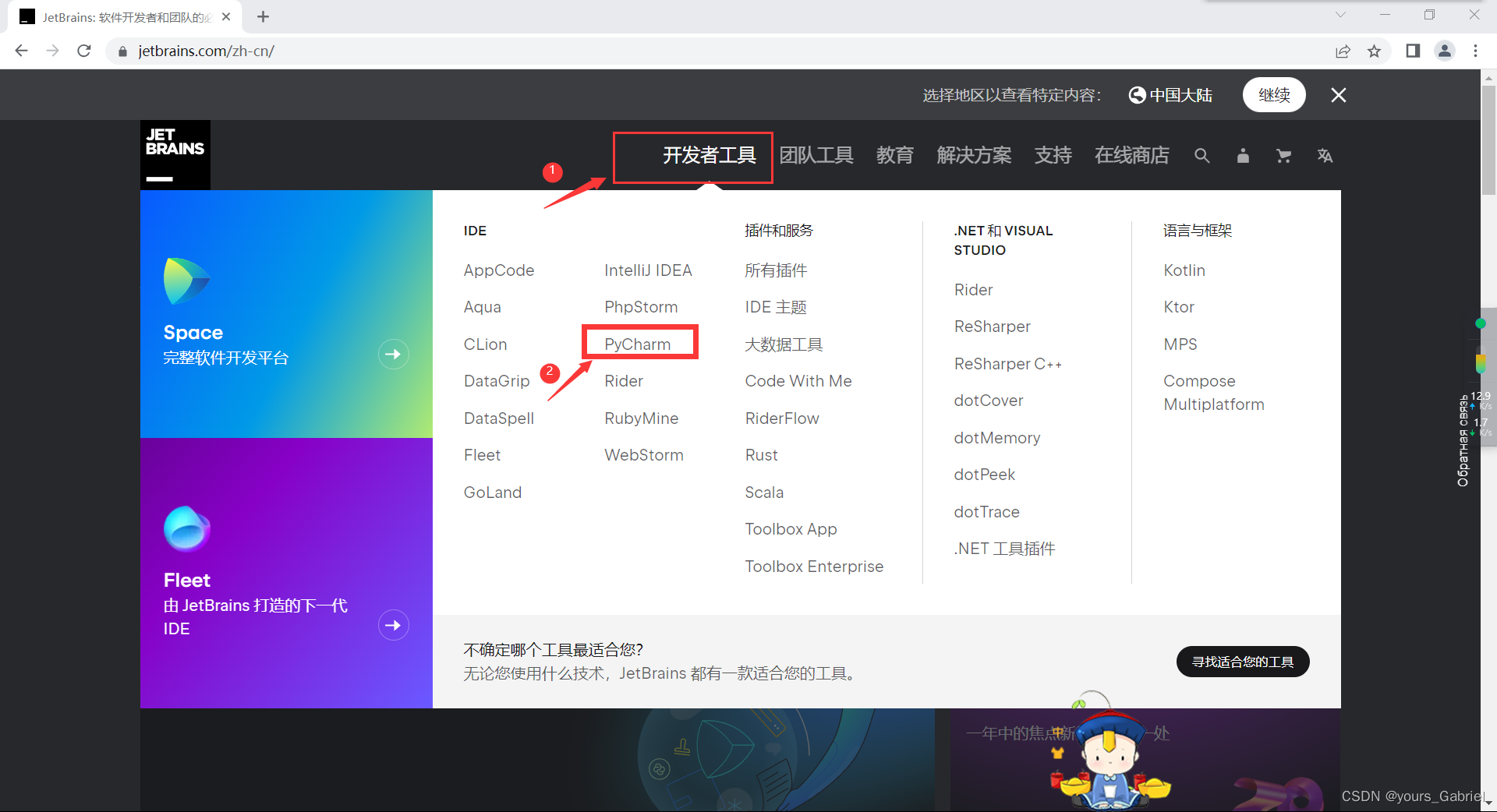Screen dimensions: 1497x812
Task: Open the Aqua link
Action: click(482, 307)
